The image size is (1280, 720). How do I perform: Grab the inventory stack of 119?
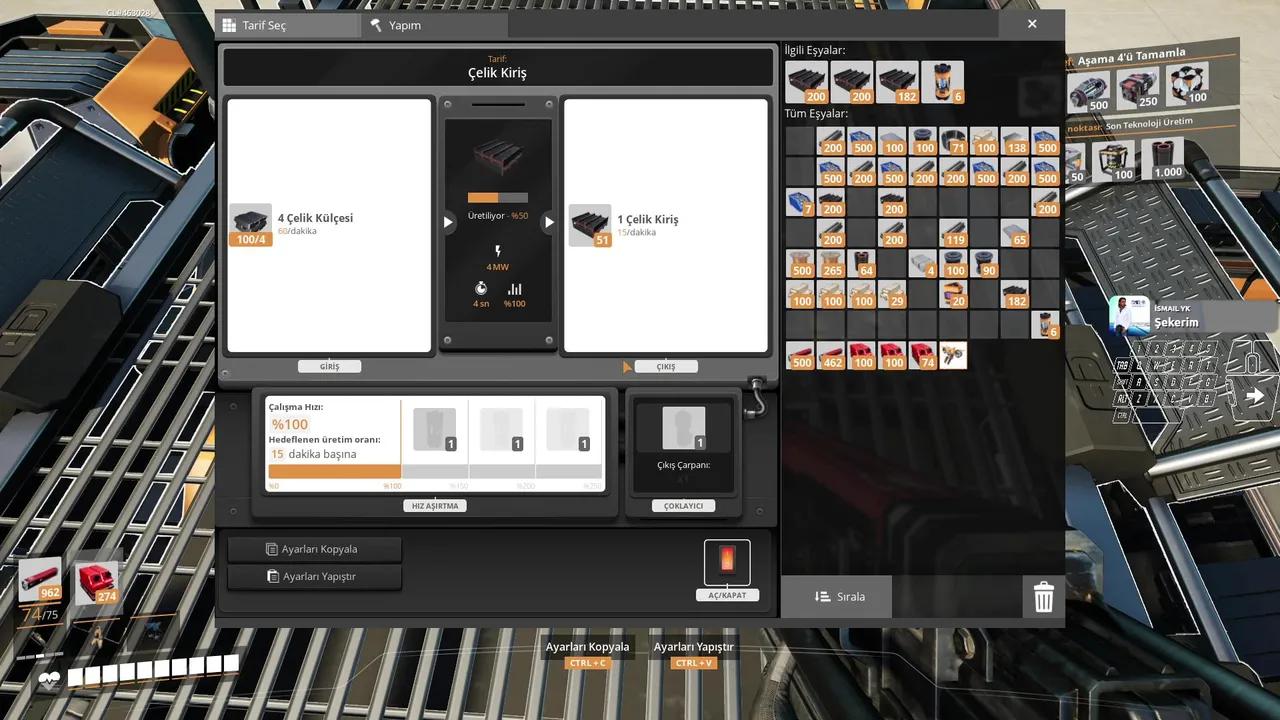[954, 234]
